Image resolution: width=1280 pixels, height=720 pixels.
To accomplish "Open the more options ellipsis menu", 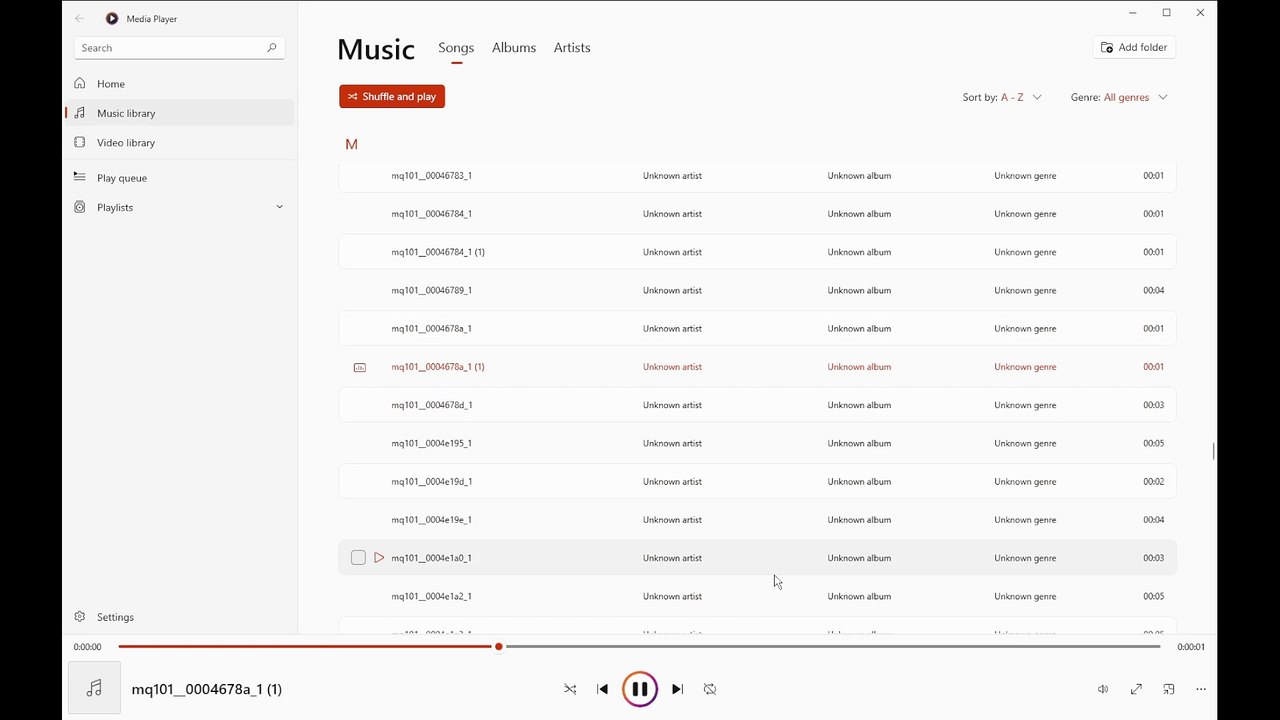I will 1201,689.
